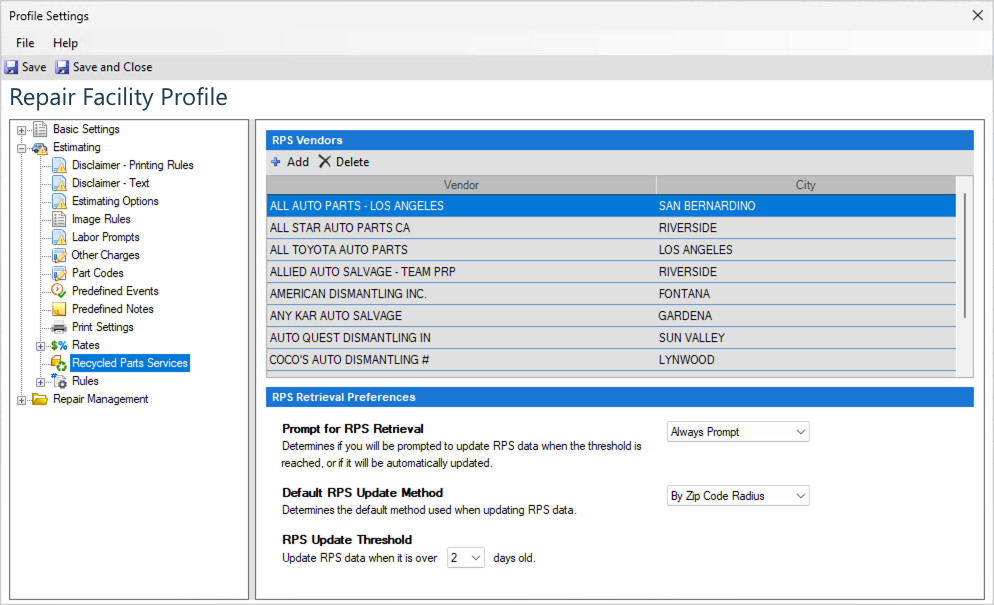The height and width of the screenshot is (605, 994).
Task: Select the Rules tree item
Action: point(85,381)
